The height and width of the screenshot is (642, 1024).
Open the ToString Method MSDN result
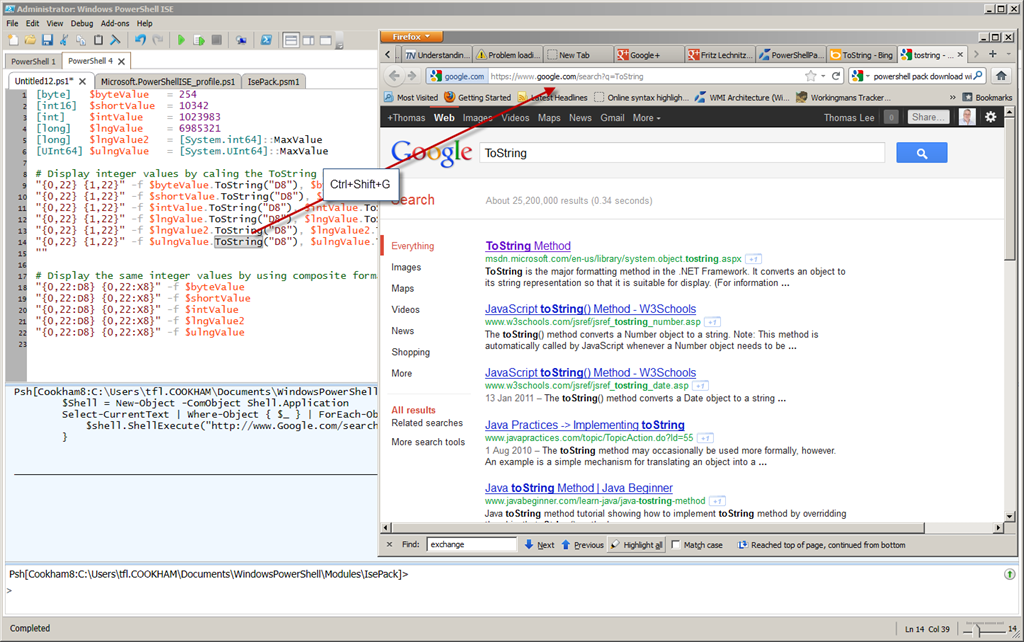point(528,246)
